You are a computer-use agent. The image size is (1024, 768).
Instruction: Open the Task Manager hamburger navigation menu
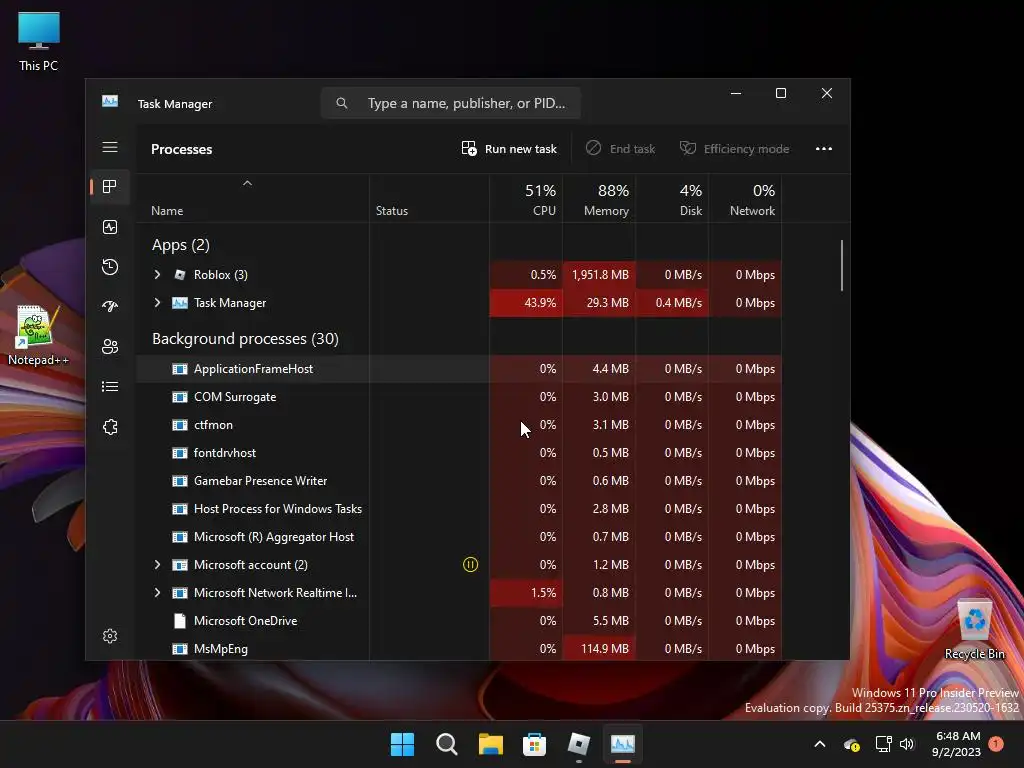click(x=110, y=148)
